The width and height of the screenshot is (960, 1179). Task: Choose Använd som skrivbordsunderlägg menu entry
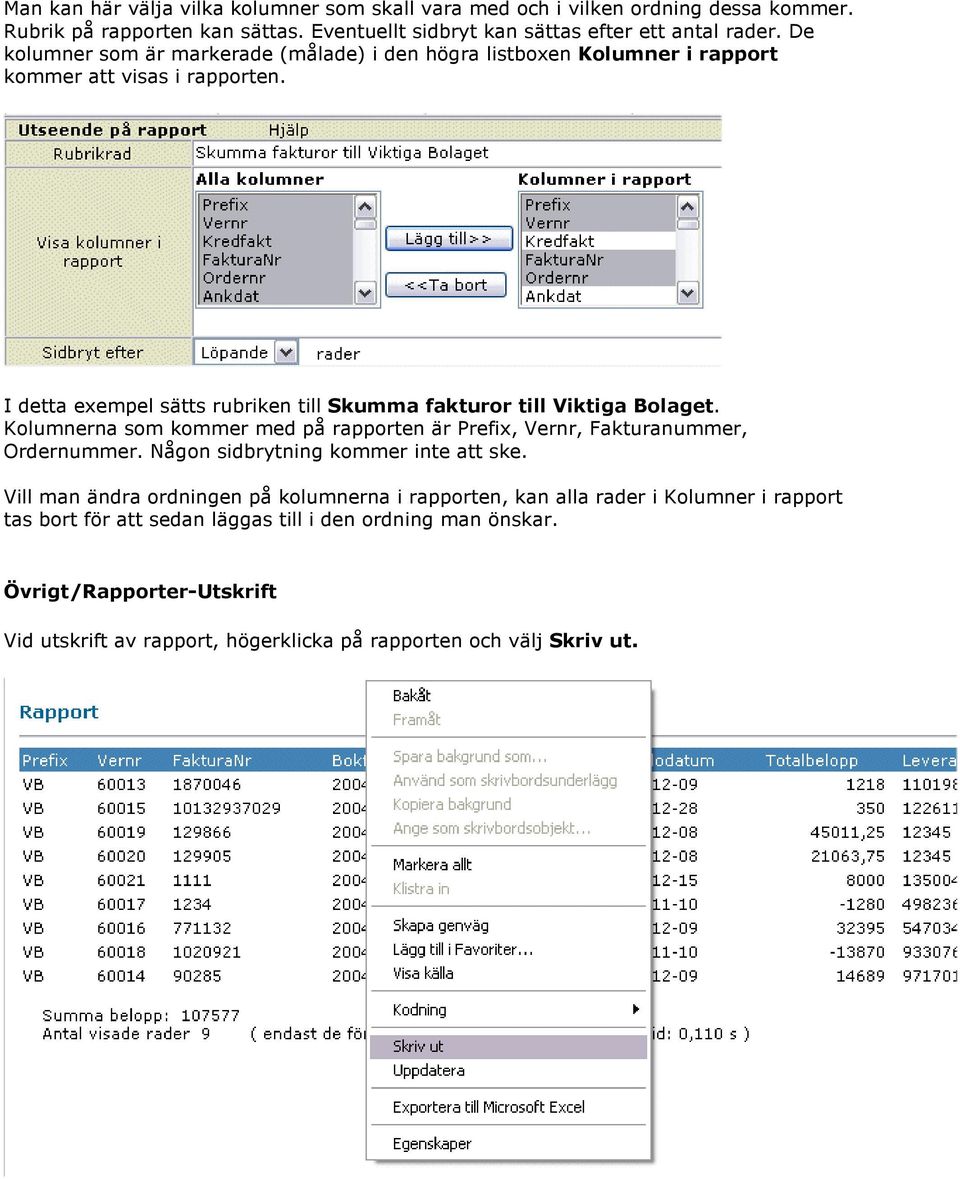coord(508,780)
